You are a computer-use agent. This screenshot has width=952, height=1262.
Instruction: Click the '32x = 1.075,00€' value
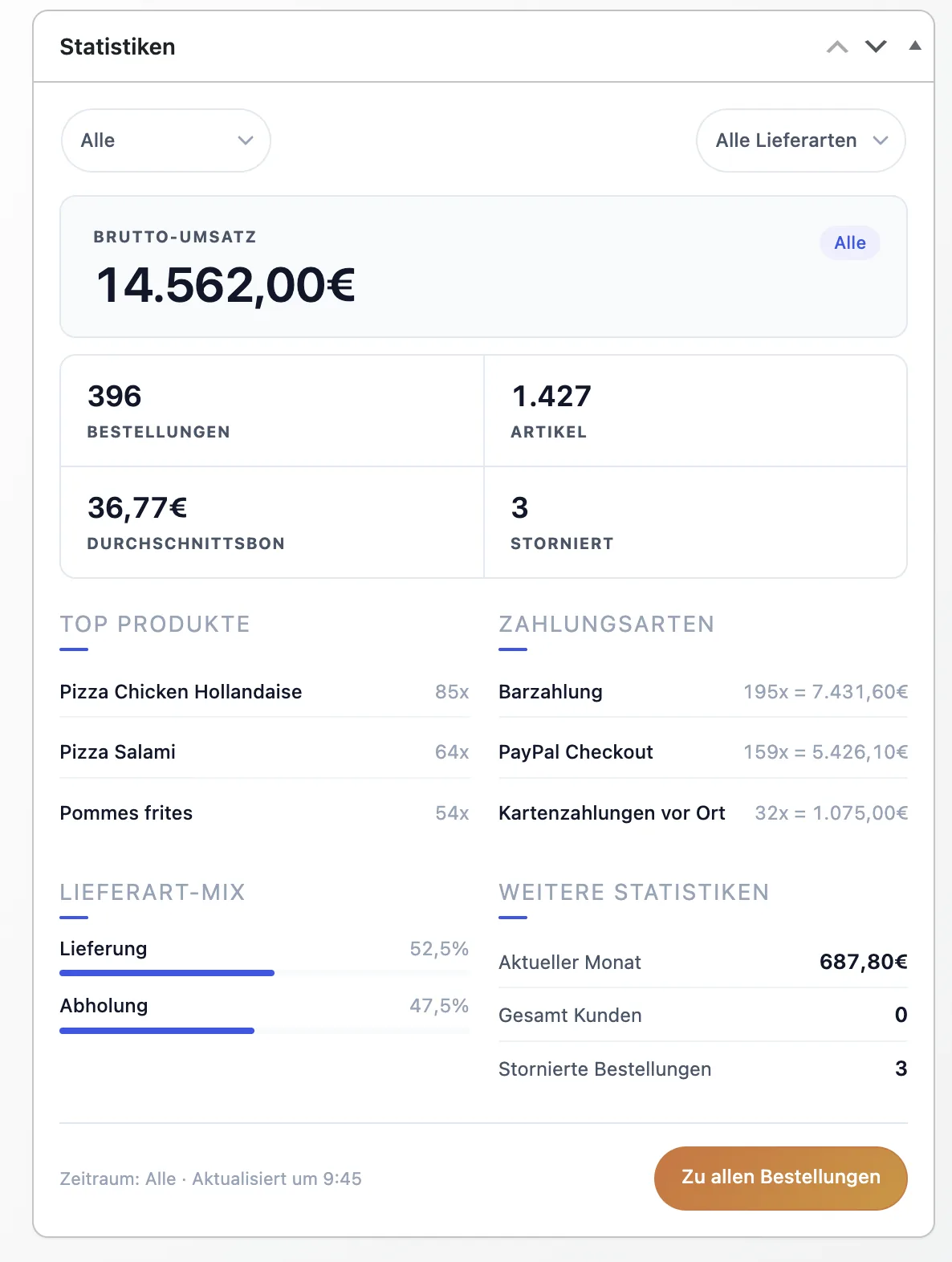(x=831, y=813)
